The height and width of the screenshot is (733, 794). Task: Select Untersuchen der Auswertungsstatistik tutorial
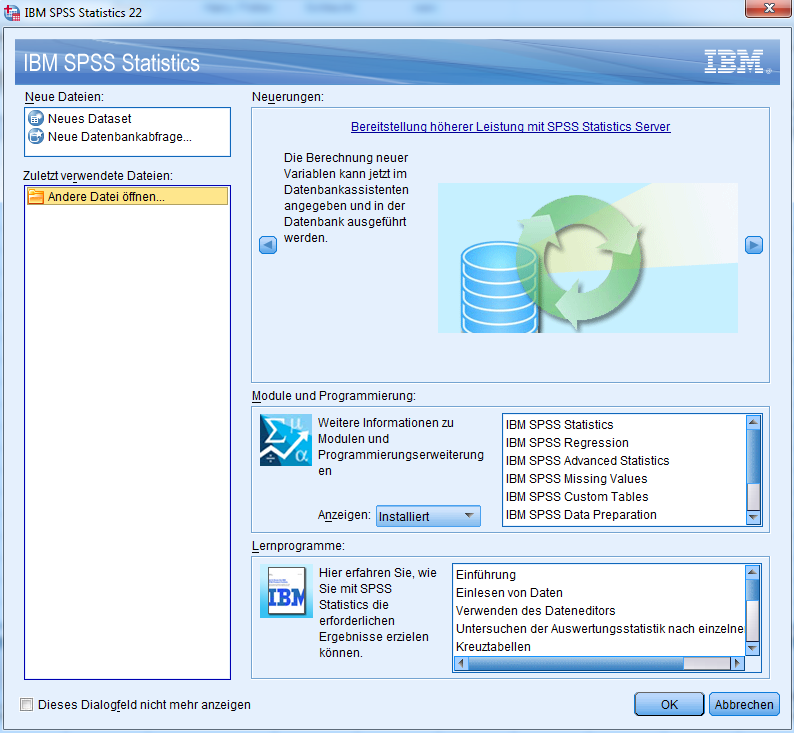coord(600,629)
